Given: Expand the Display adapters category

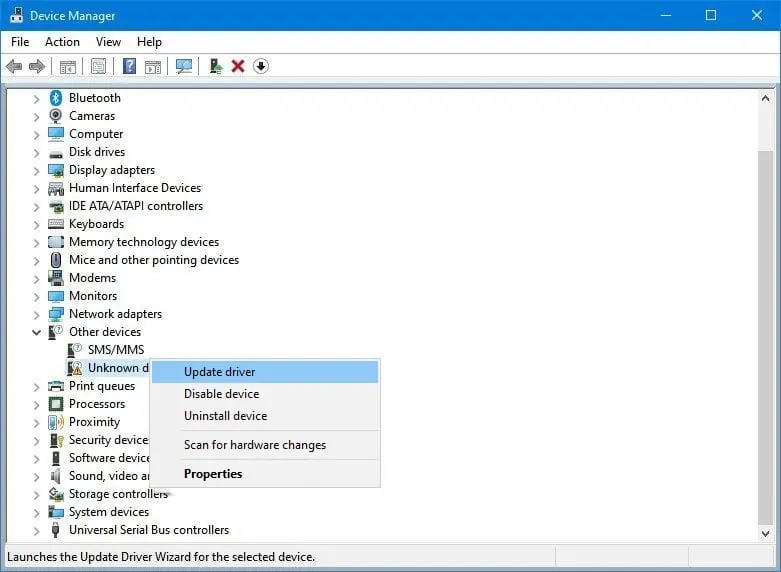Looking at the screenshot, I should coord(36,171).
